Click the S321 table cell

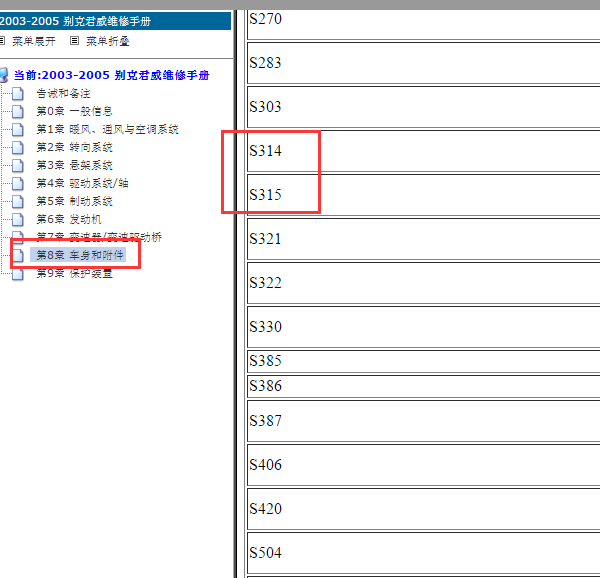click(423, 239)
